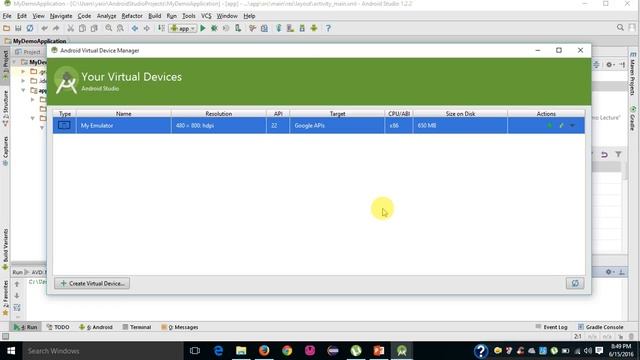Select the Google APIs target cell

[337, 125]
